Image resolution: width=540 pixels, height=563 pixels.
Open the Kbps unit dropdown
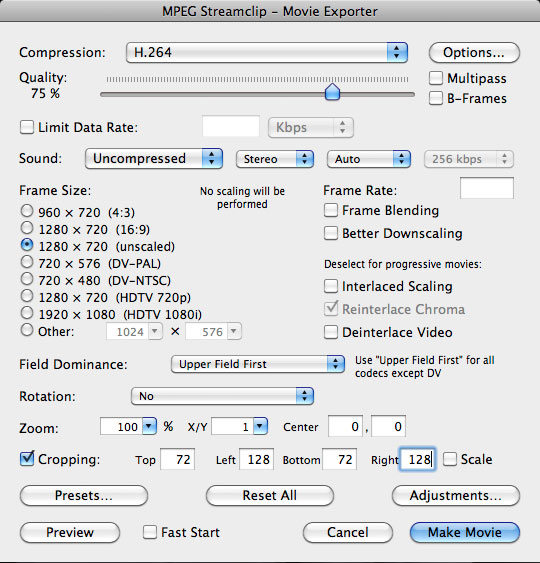coord(311,127)
